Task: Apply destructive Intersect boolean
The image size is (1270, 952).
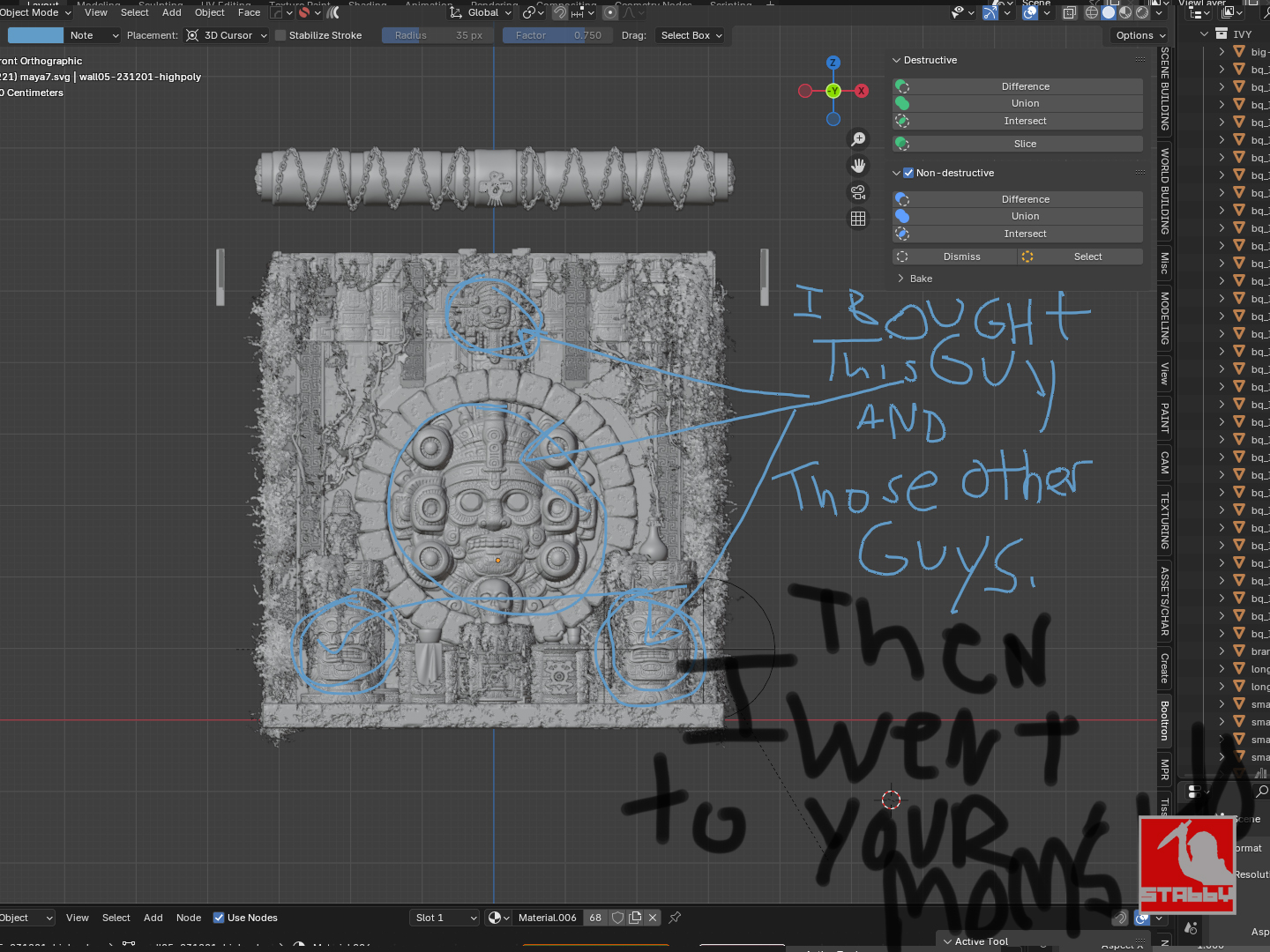Action: point(1019,121)
